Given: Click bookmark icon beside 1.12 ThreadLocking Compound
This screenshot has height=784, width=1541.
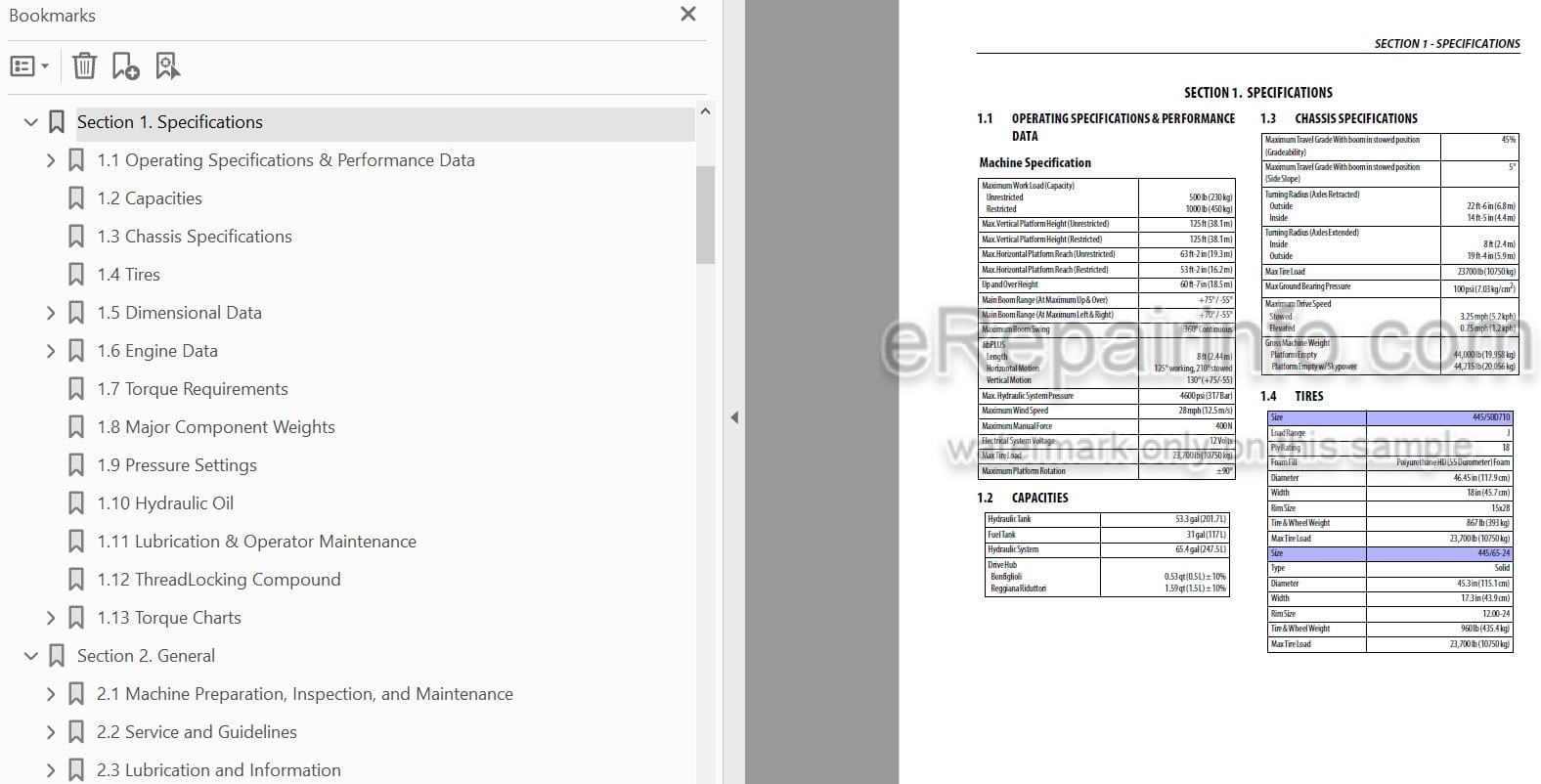Looking at the screenshot, I should 76,580.
